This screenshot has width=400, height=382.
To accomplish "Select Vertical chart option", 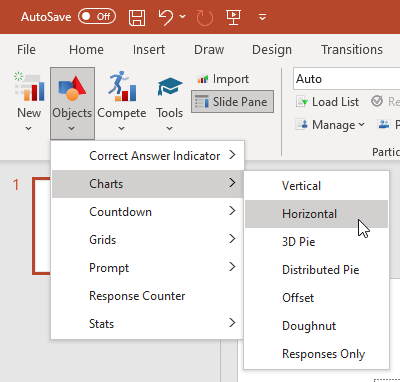I will point(316,186).
